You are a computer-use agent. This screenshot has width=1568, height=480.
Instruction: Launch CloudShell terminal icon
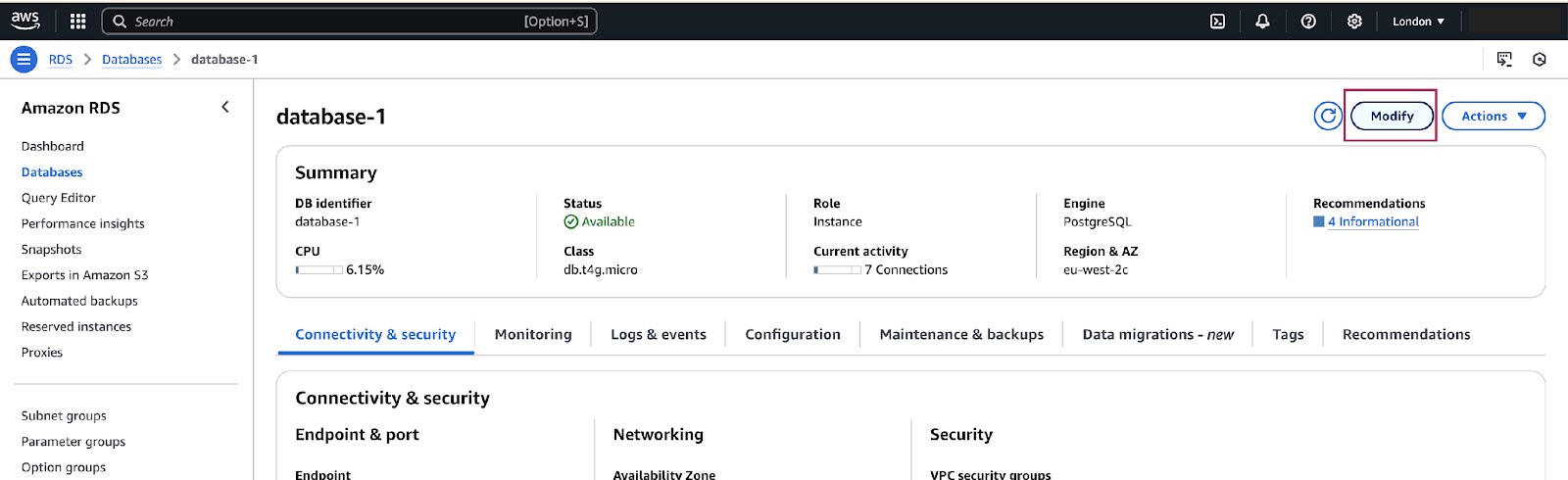(x=1217, y=21)
